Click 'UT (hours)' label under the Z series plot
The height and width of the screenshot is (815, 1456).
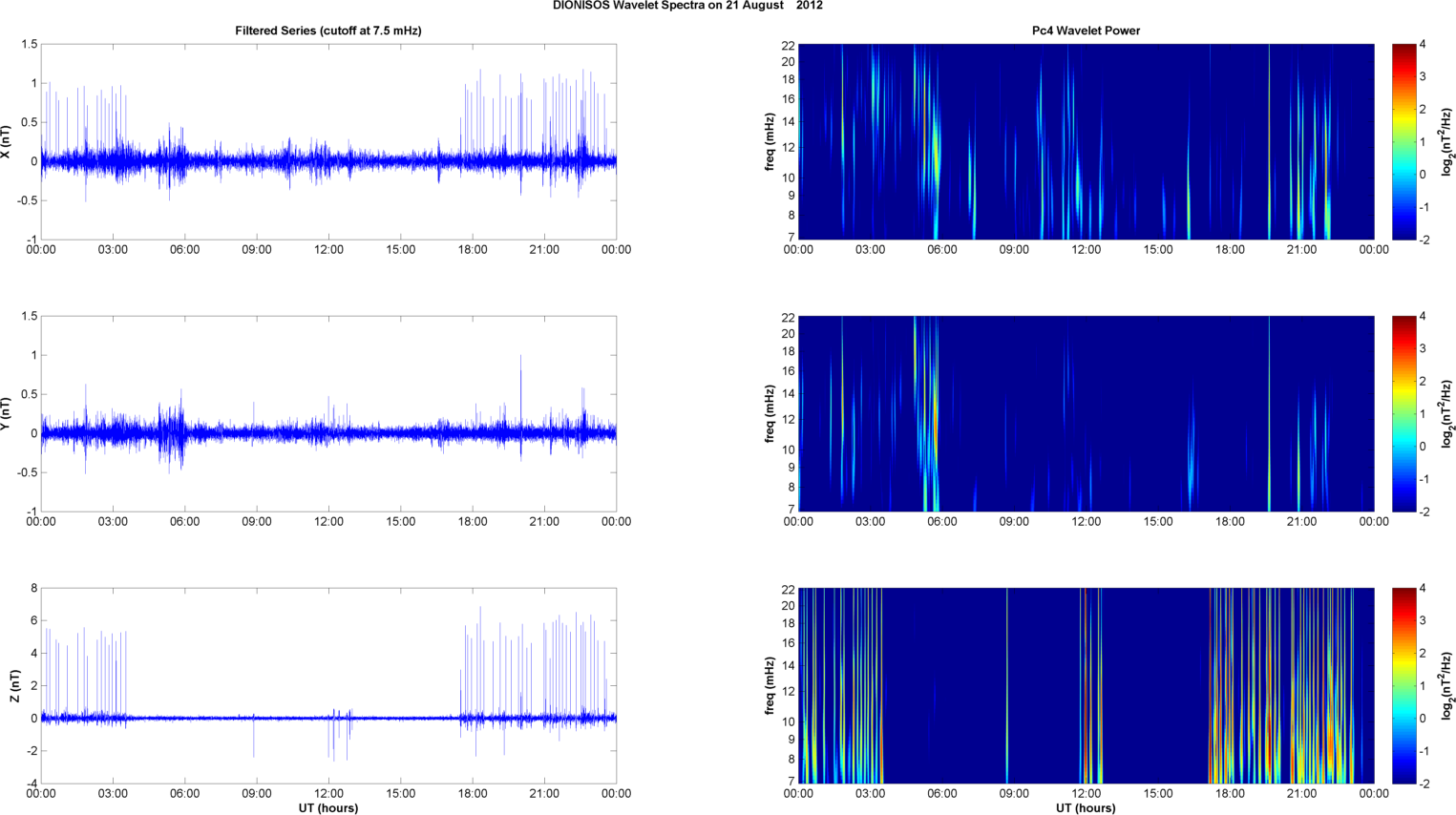click(328, 808)
